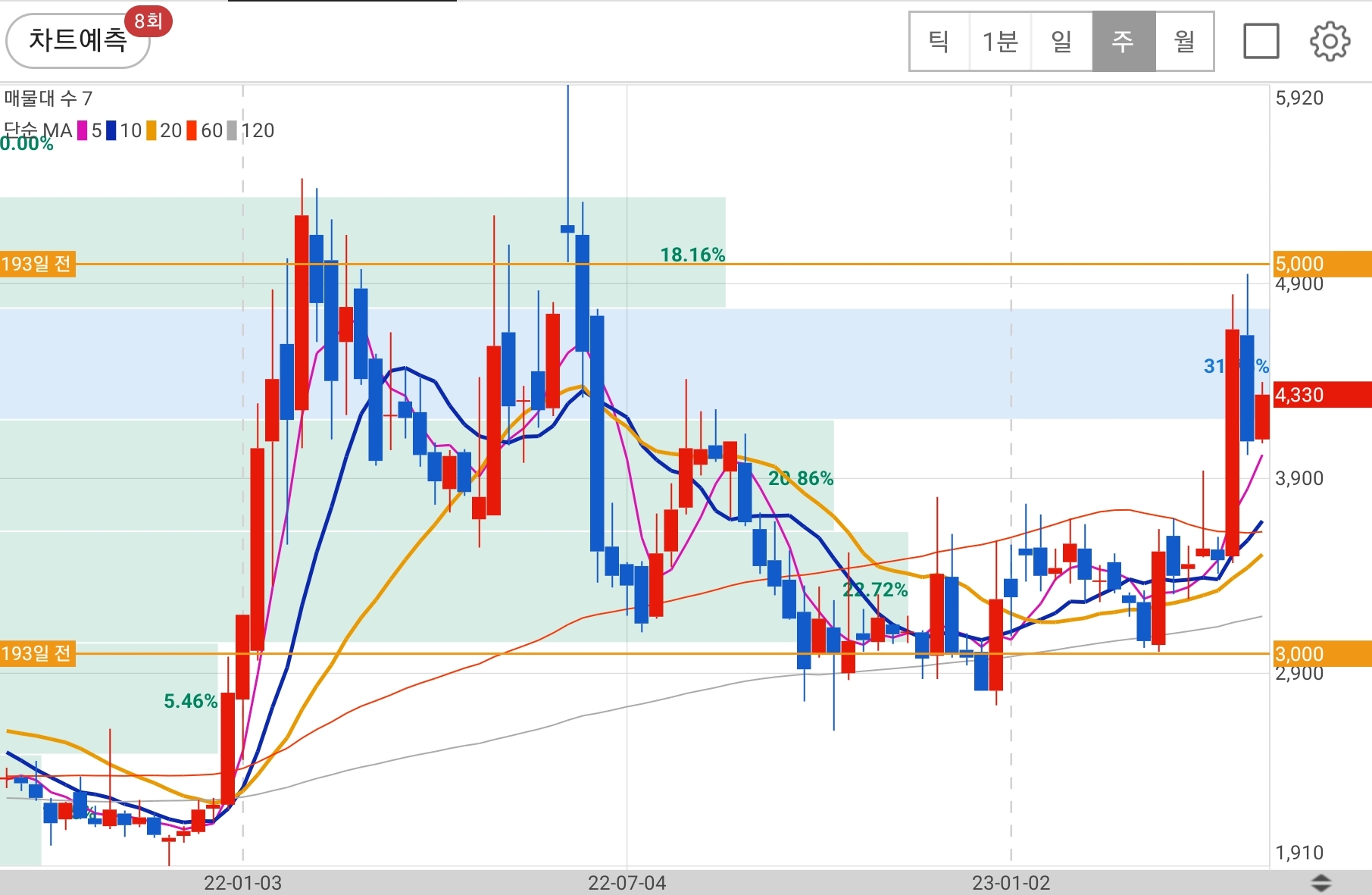
Task: Expand the up-down arrows at the bottom right
Action: click(x=1320, y=883)
